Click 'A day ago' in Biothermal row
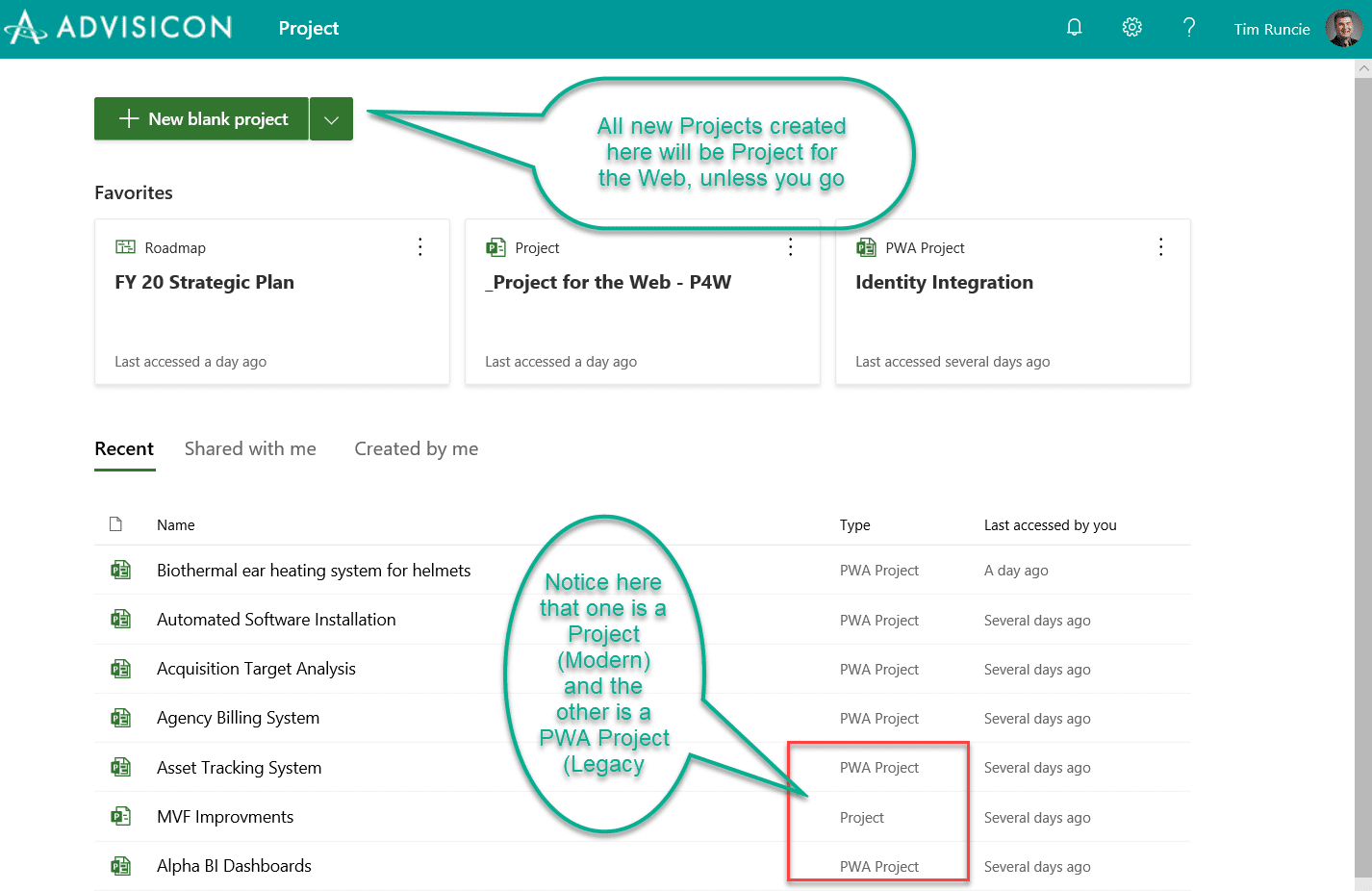Image resolution: width=1372 pixels, height=891 pixels. click(1016, 571)
